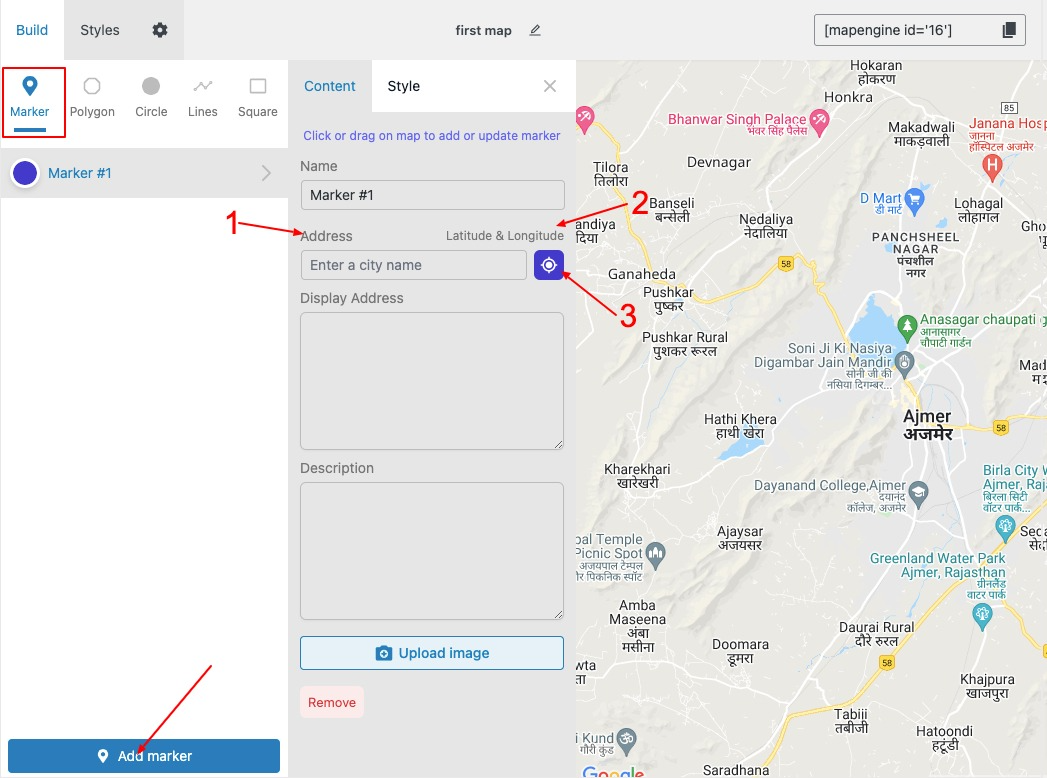Screen dimensions: 1047x778
Task: Click the Soni Ji Ki Nasiya pin
Action: coord(904,363)
